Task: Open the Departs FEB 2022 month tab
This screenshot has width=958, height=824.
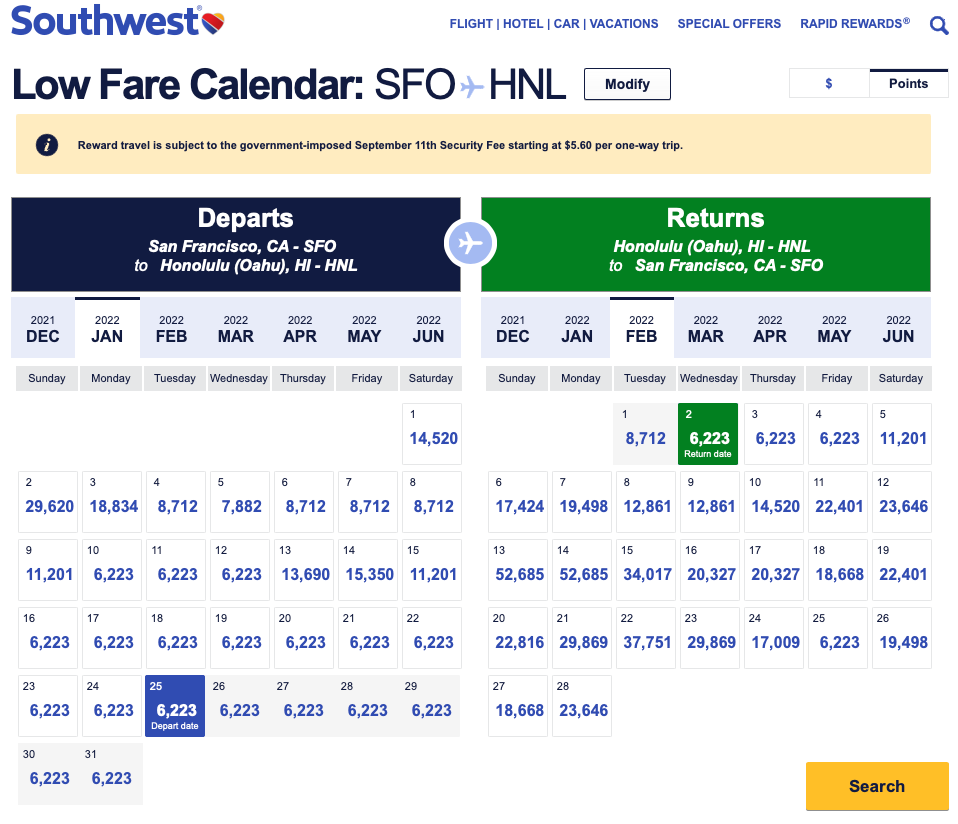Action: (x=171, y=328)
